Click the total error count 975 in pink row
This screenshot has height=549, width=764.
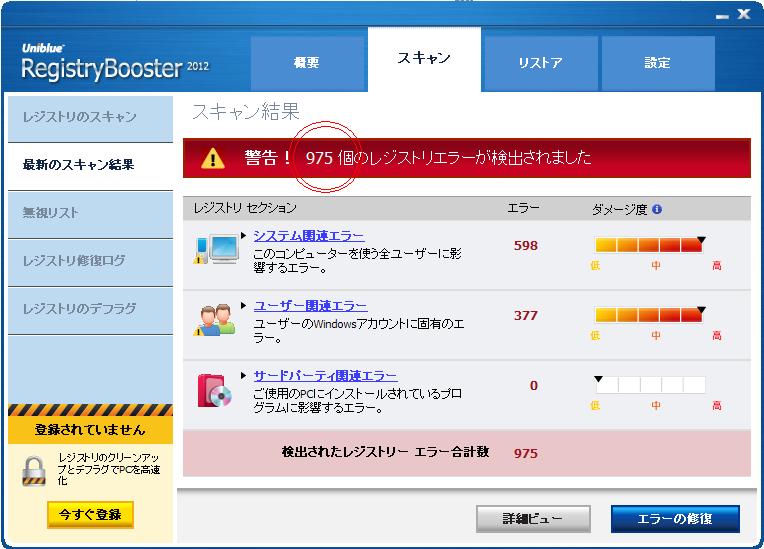coord(526,454)
